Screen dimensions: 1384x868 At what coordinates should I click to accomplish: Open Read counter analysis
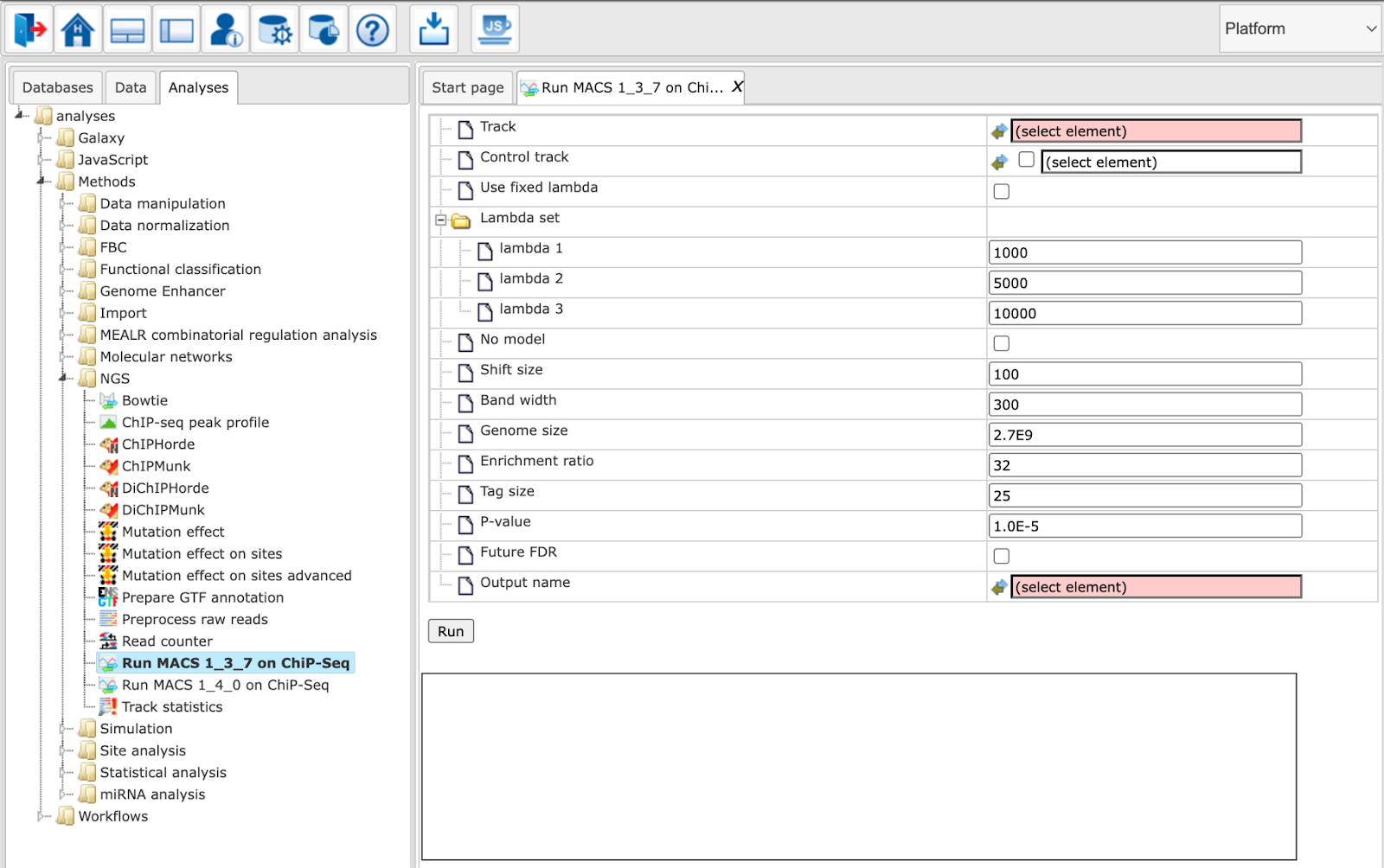coord(167,641)
